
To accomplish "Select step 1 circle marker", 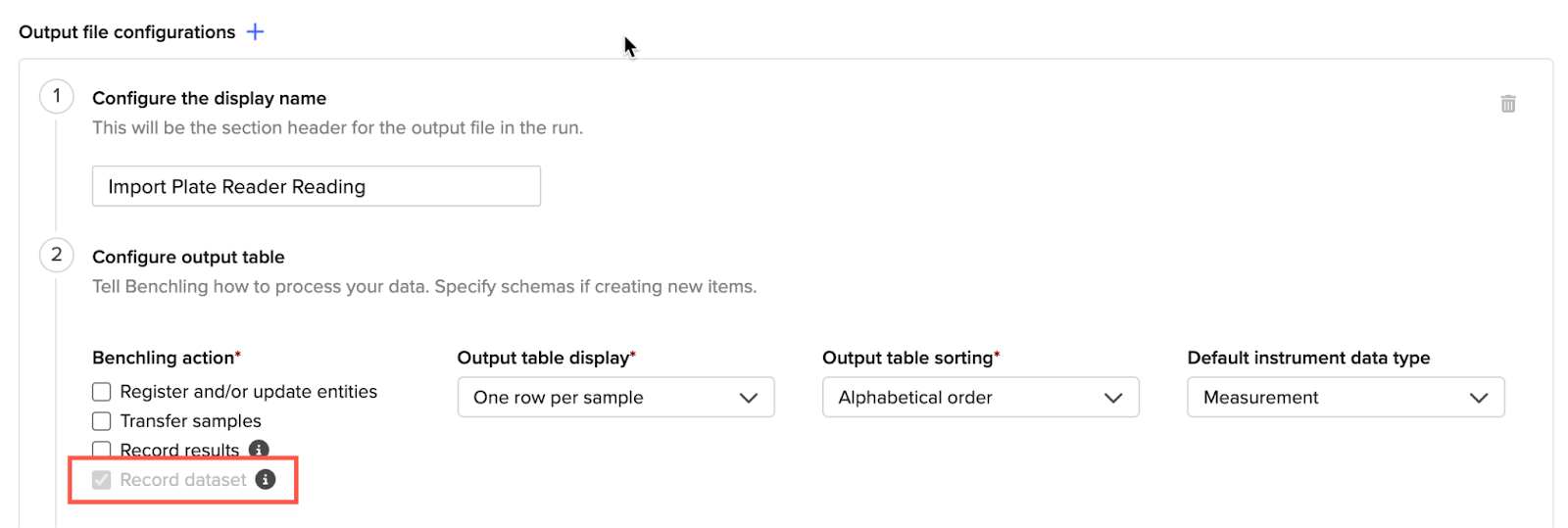I will 57,96.
